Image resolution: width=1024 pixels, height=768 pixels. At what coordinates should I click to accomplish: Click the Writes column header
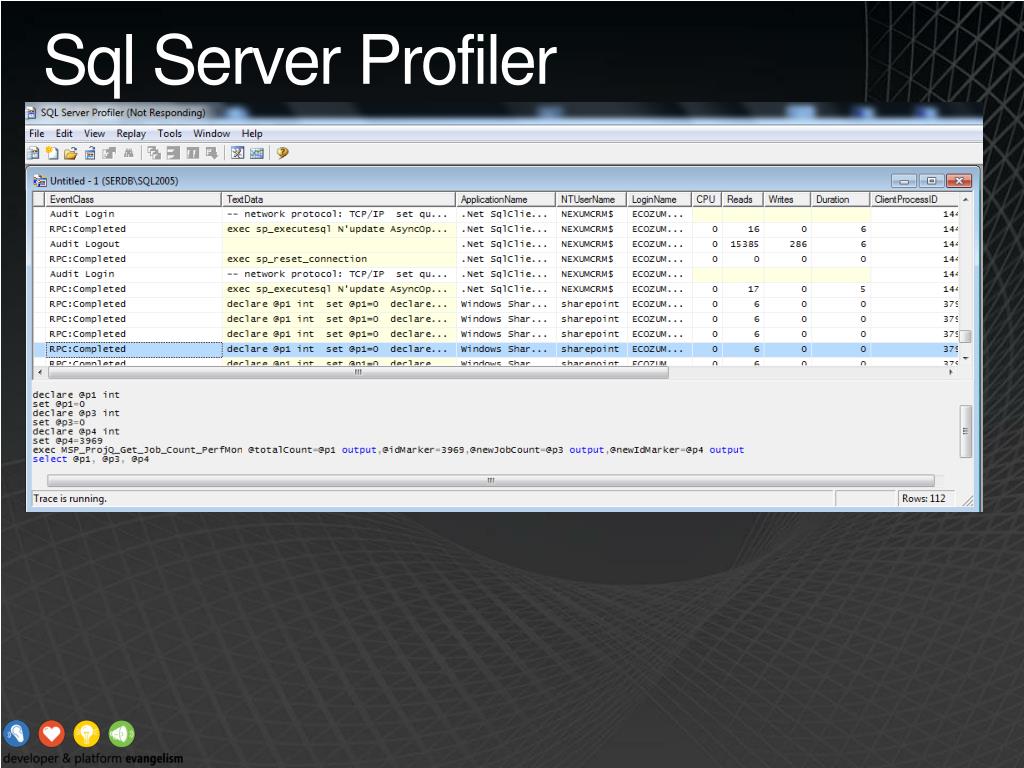(787, 199)
